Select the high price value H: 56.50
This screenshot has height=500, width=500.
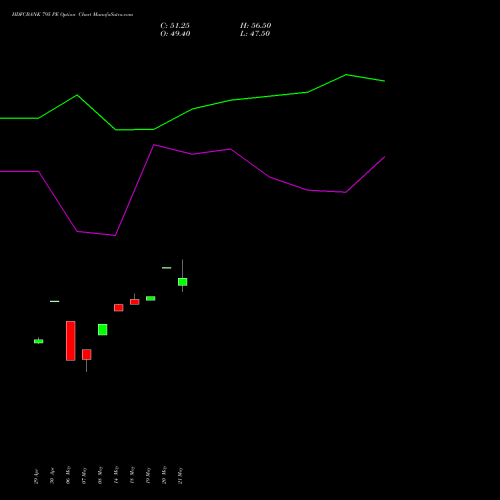(255, 26)
